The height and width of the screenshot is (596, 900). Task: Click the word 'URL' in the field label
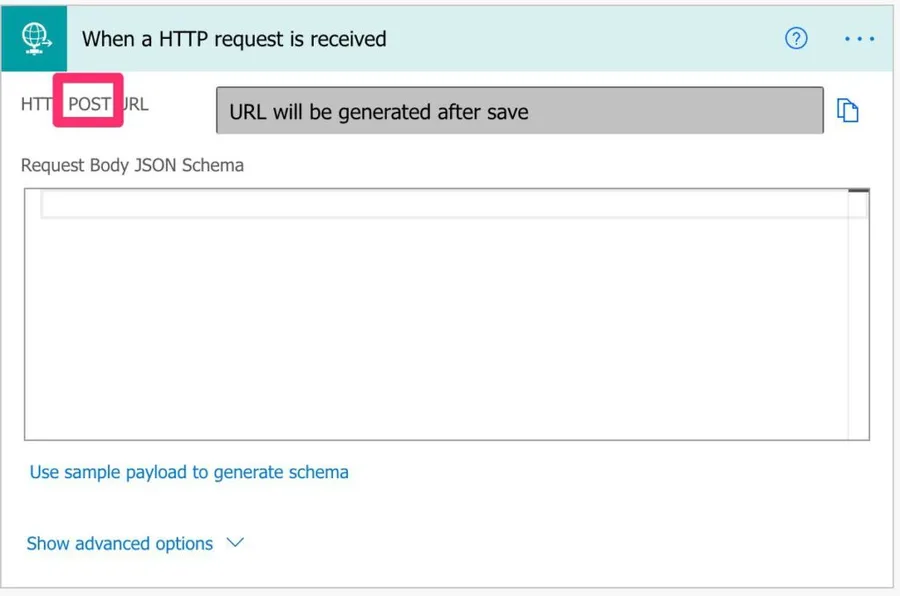[x=135, y=104]
